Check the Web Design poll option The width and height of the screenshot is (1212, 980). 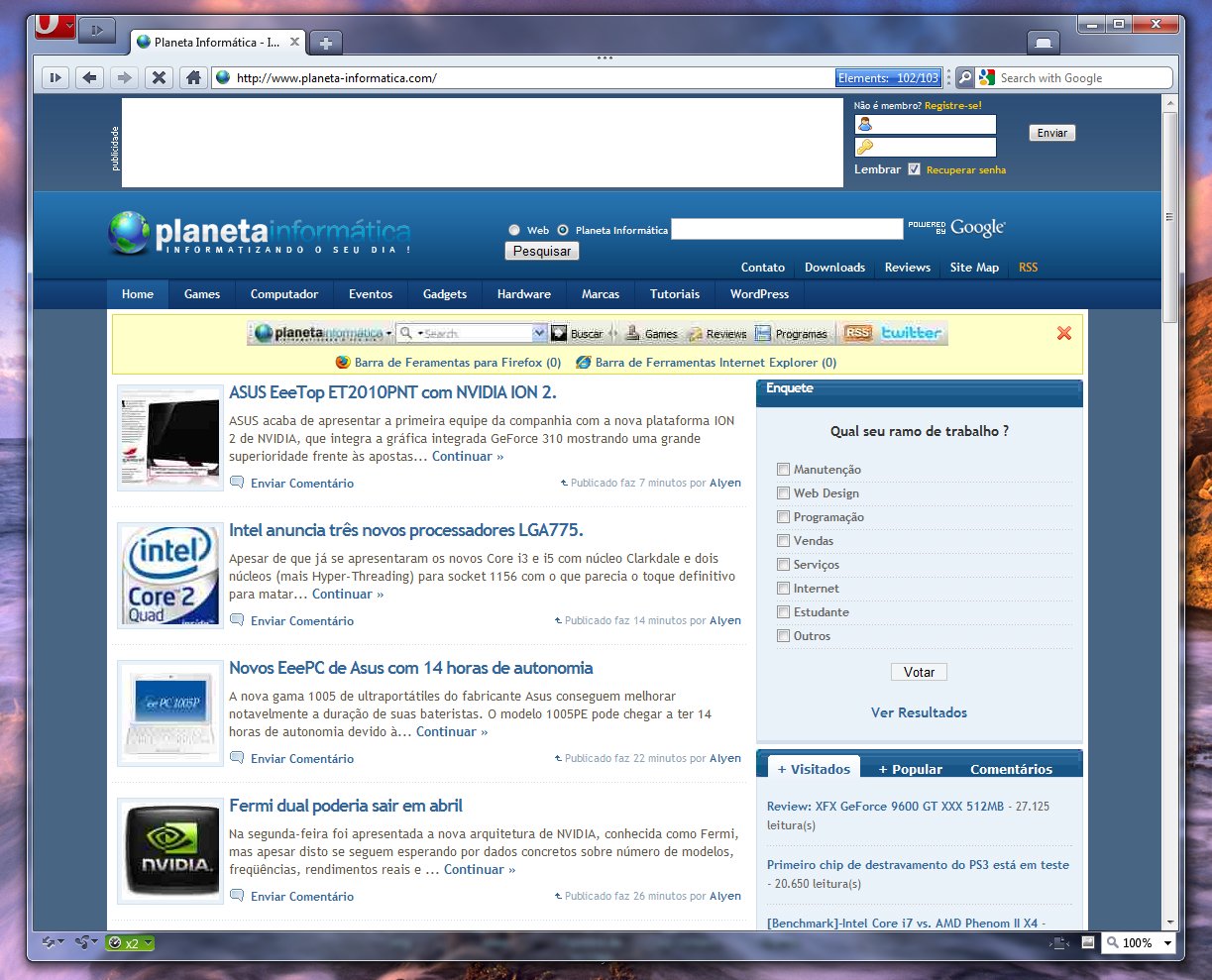pos(783,493)
